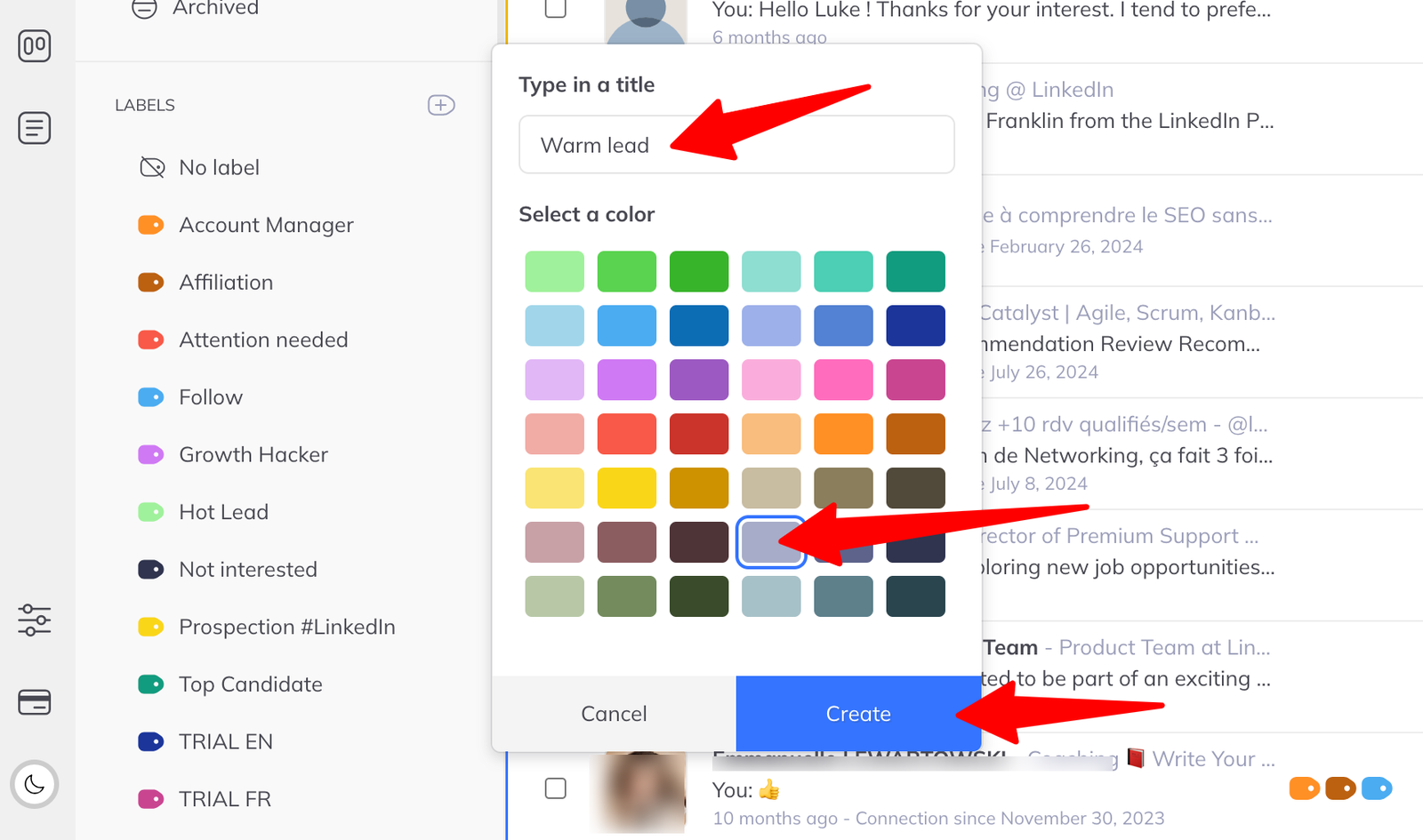Click the orange label tag on the last conversation

click(1304, 788)
